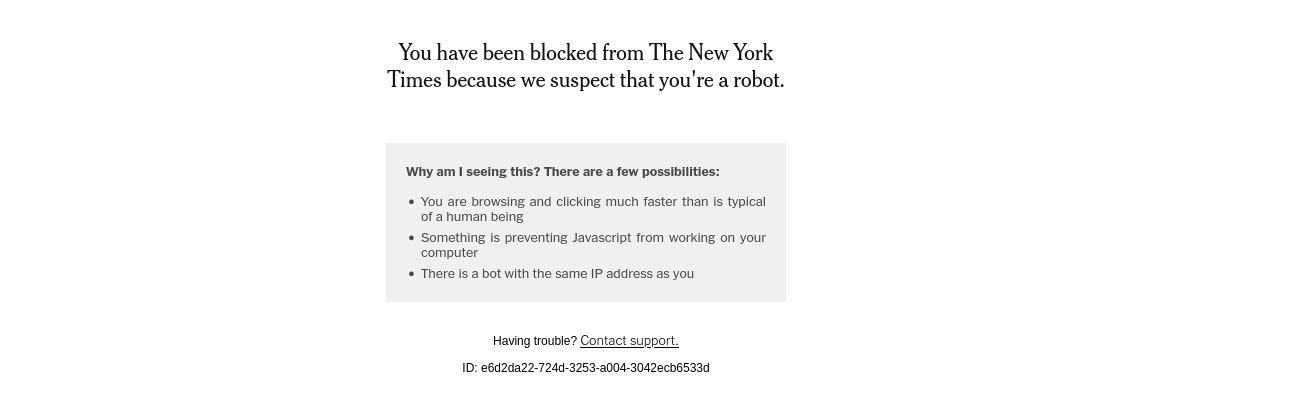Click 'There are a few possibilities:' text
The width and height of the screenshot is (1290, 405).
click(x=631, y=172)
